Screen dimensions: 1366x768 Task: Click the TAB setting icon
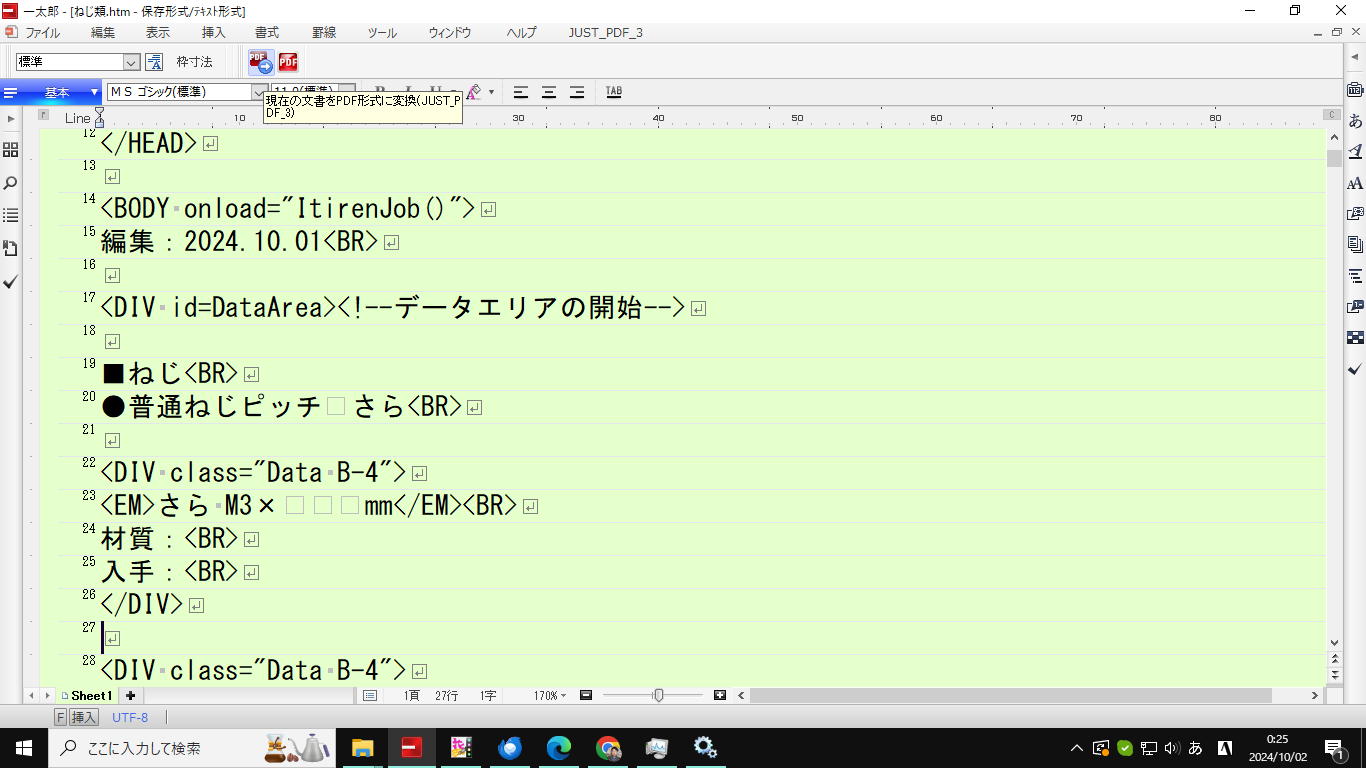pyautogui.click(x=614, y=92)
